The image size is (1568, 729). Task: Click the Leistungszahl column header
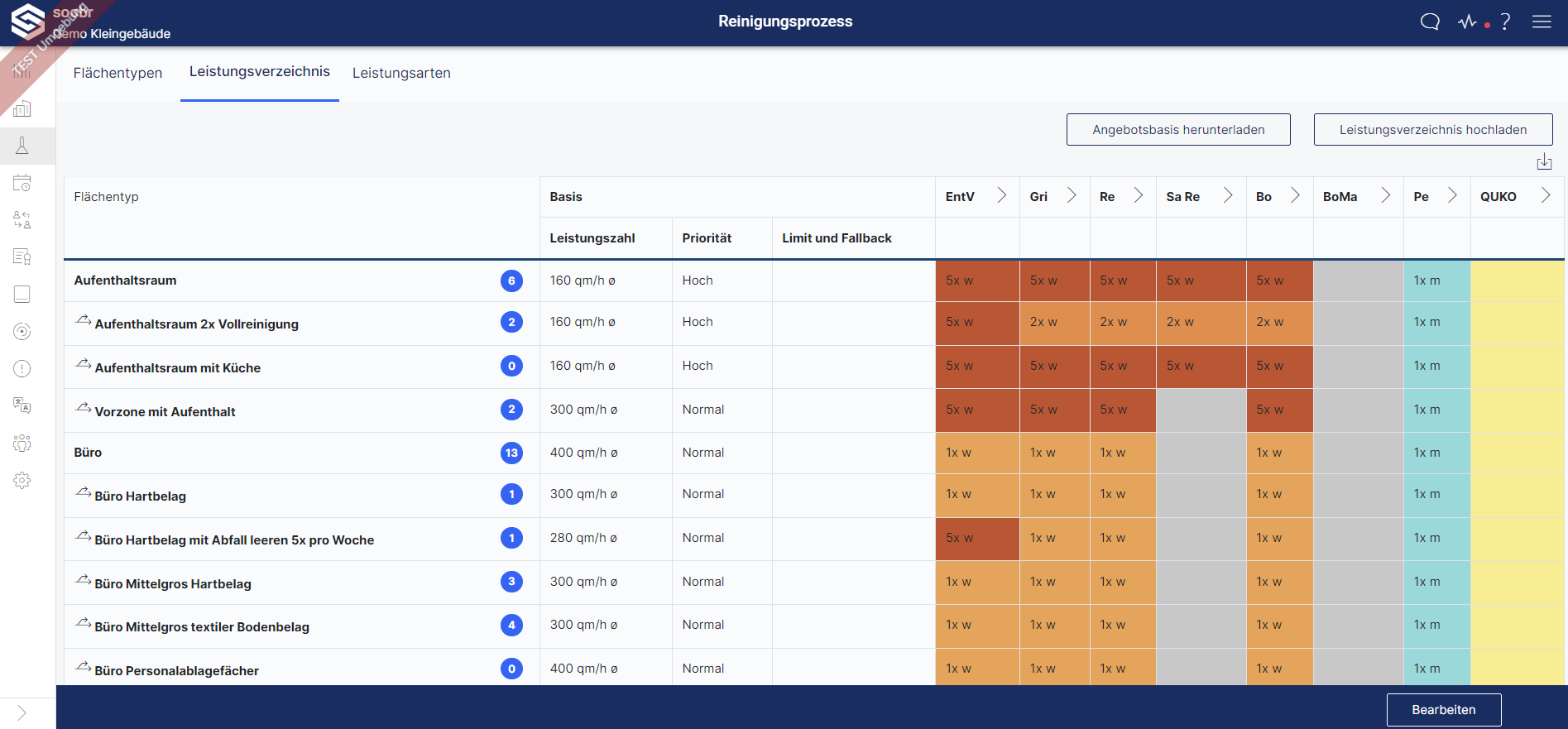coord(592,238)
